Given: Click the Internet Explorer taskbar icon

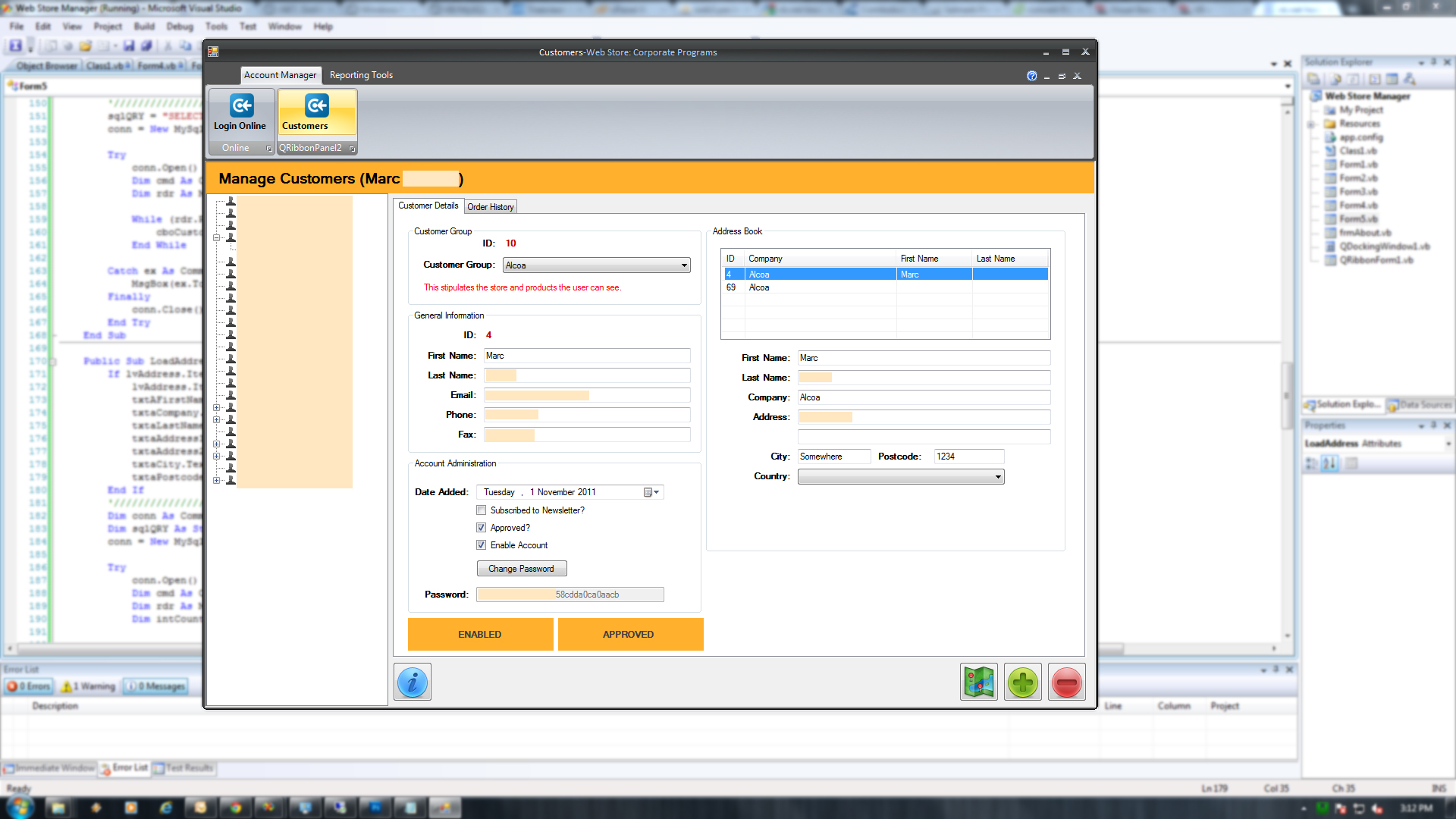Looking at the screenshot, I should [166, 808].
